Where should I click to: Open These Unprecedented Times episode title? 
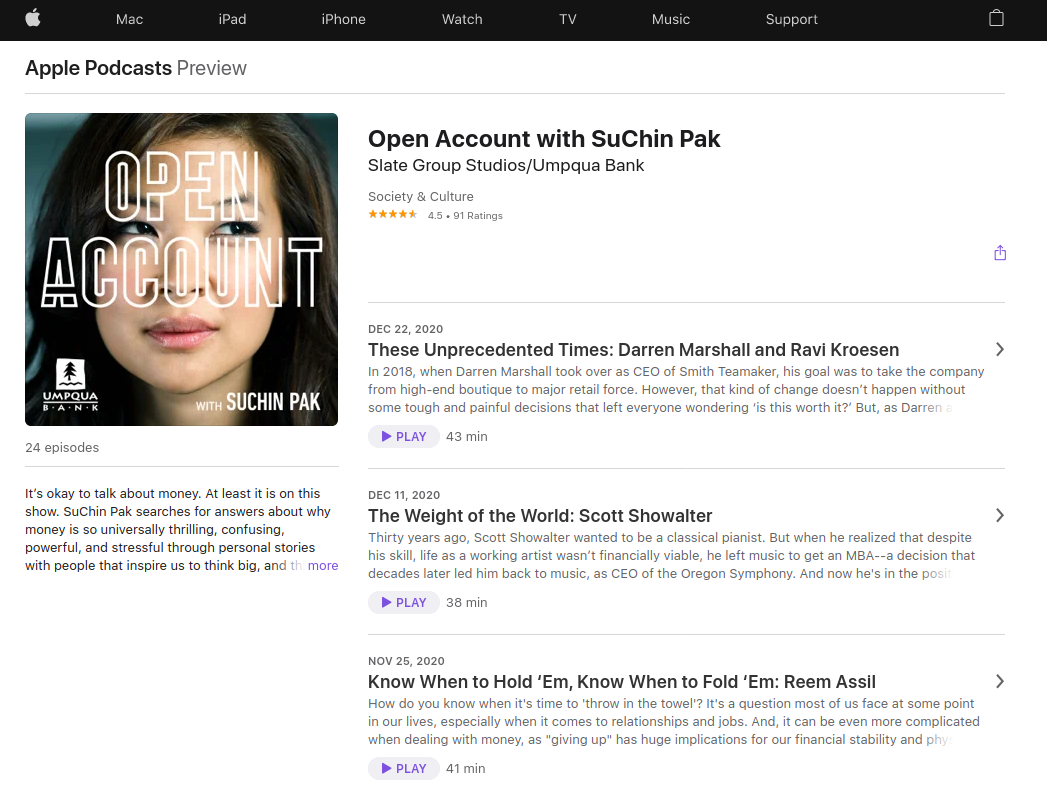(x=634, y=350)
